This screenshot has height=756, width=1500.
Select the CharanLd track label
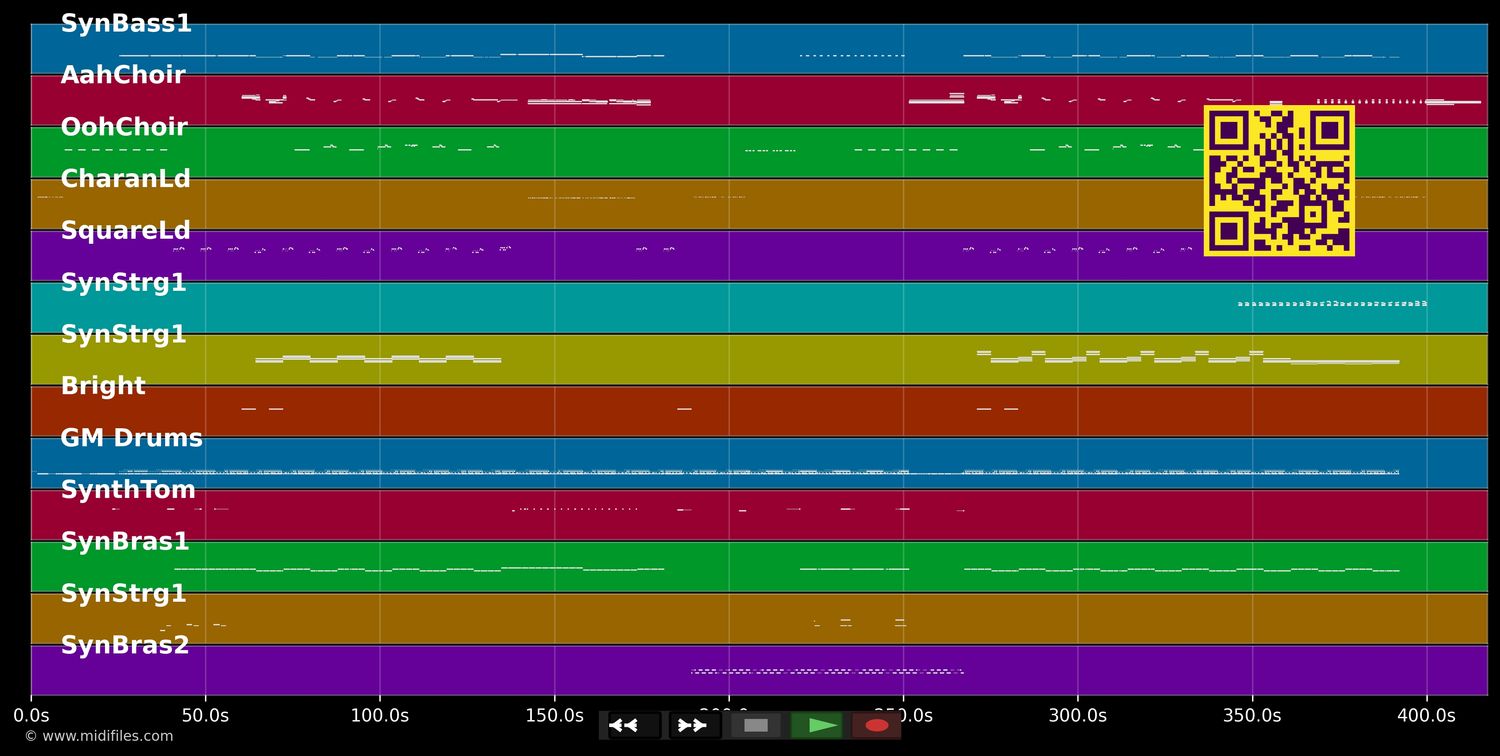click(126, 178)
